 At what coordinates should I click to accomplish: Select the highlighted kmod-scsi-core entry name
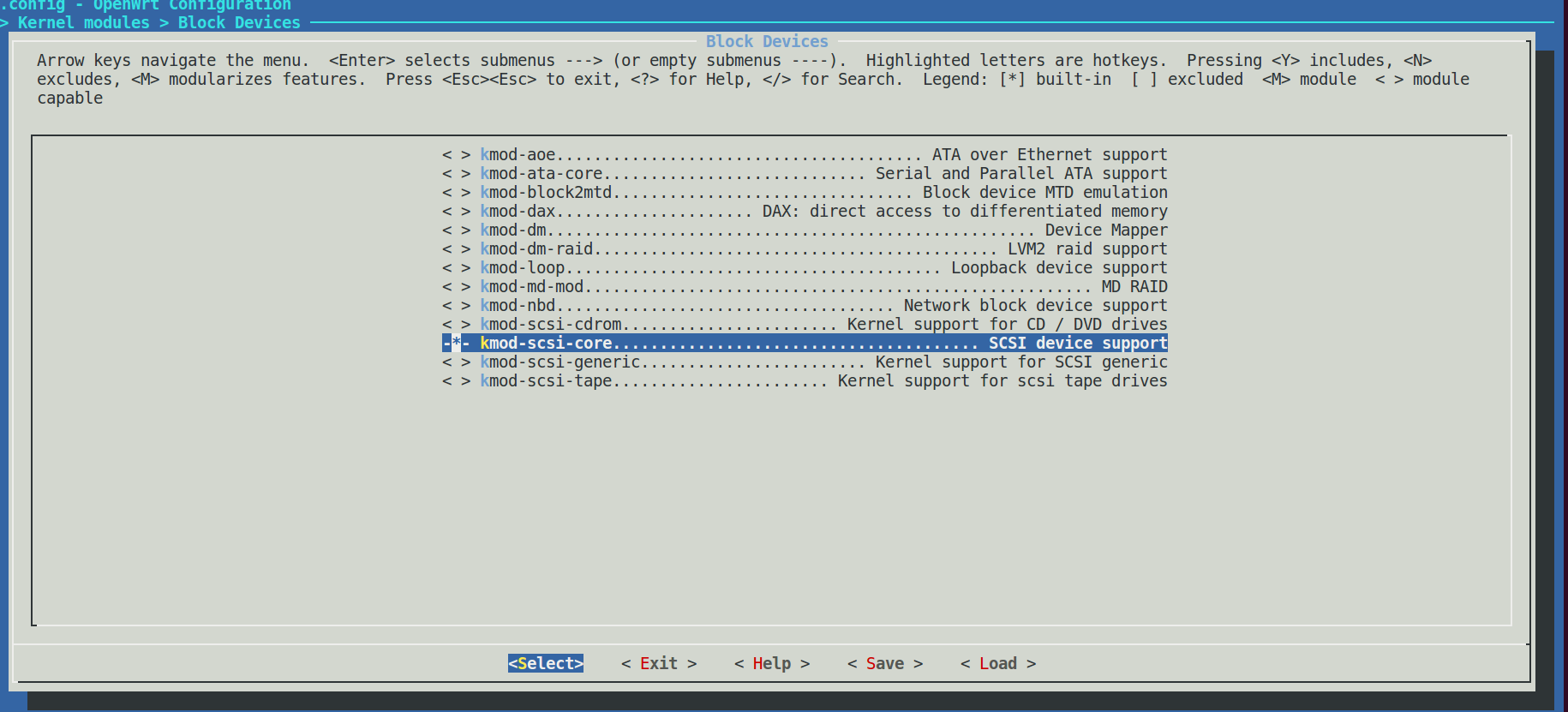pyautogui.click(x=546, y=344)
